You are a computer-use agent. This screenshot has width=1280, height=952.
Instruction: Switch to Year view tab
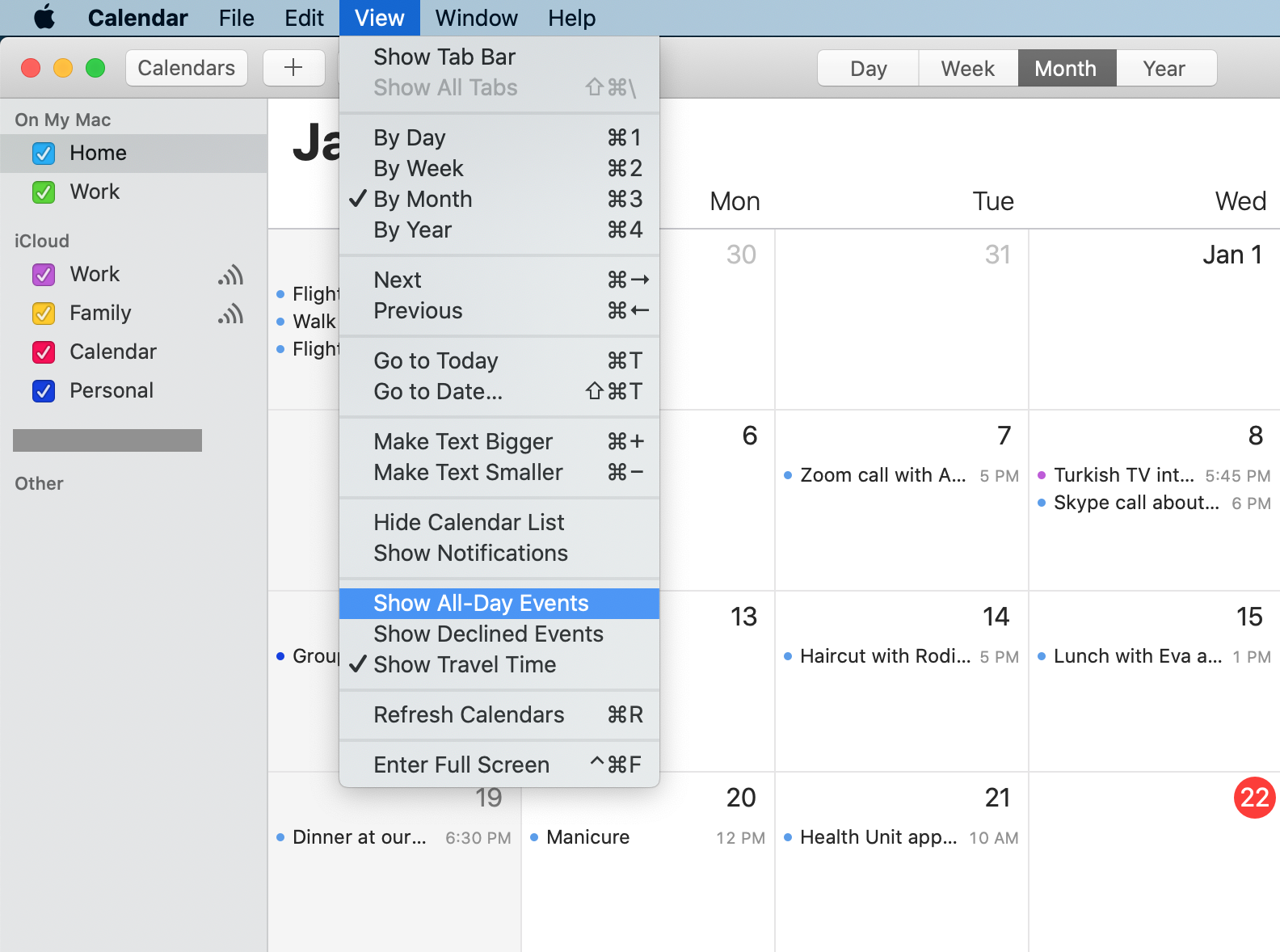click(1165, 68)
